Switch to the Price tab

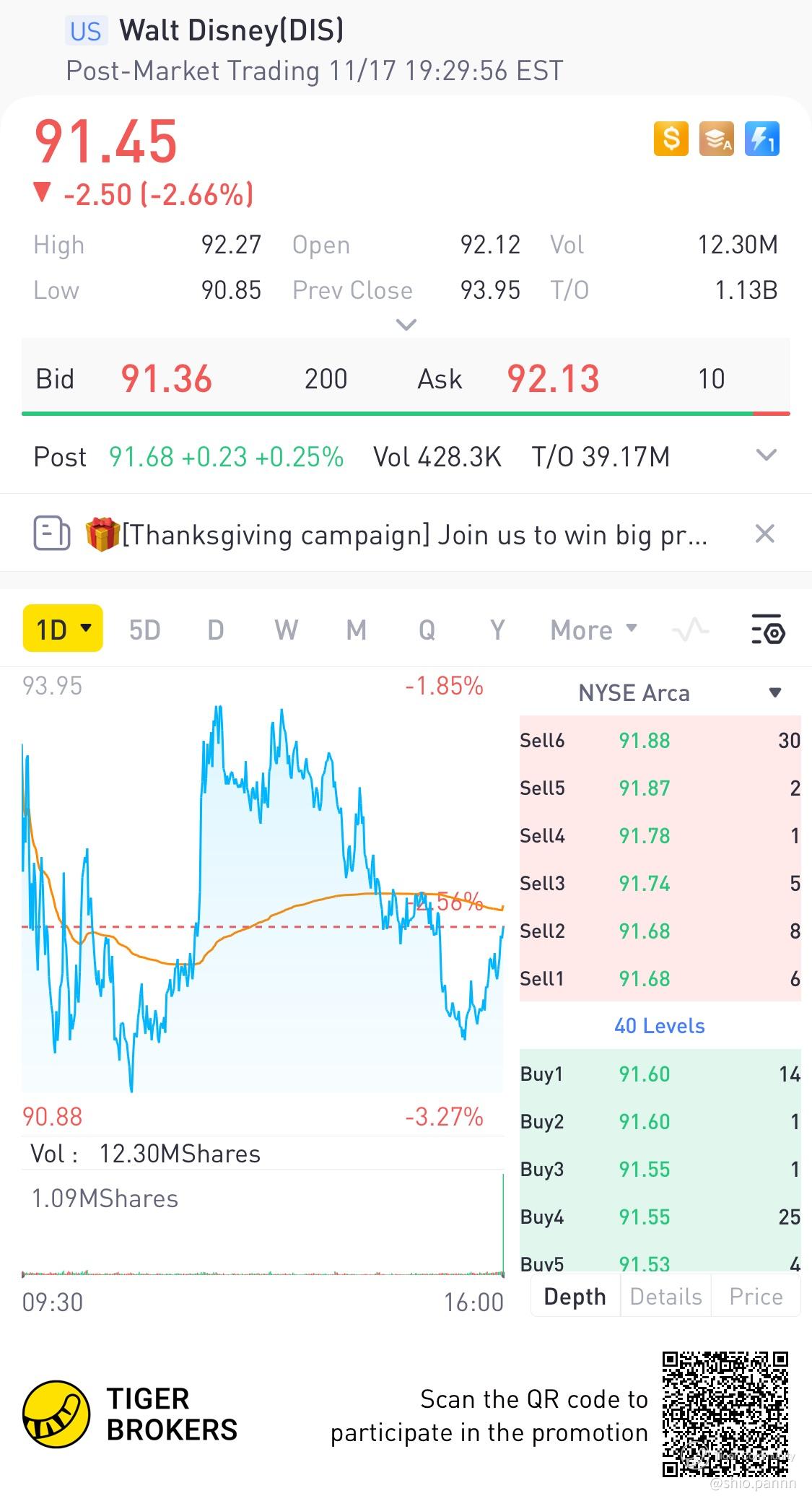756,1297
